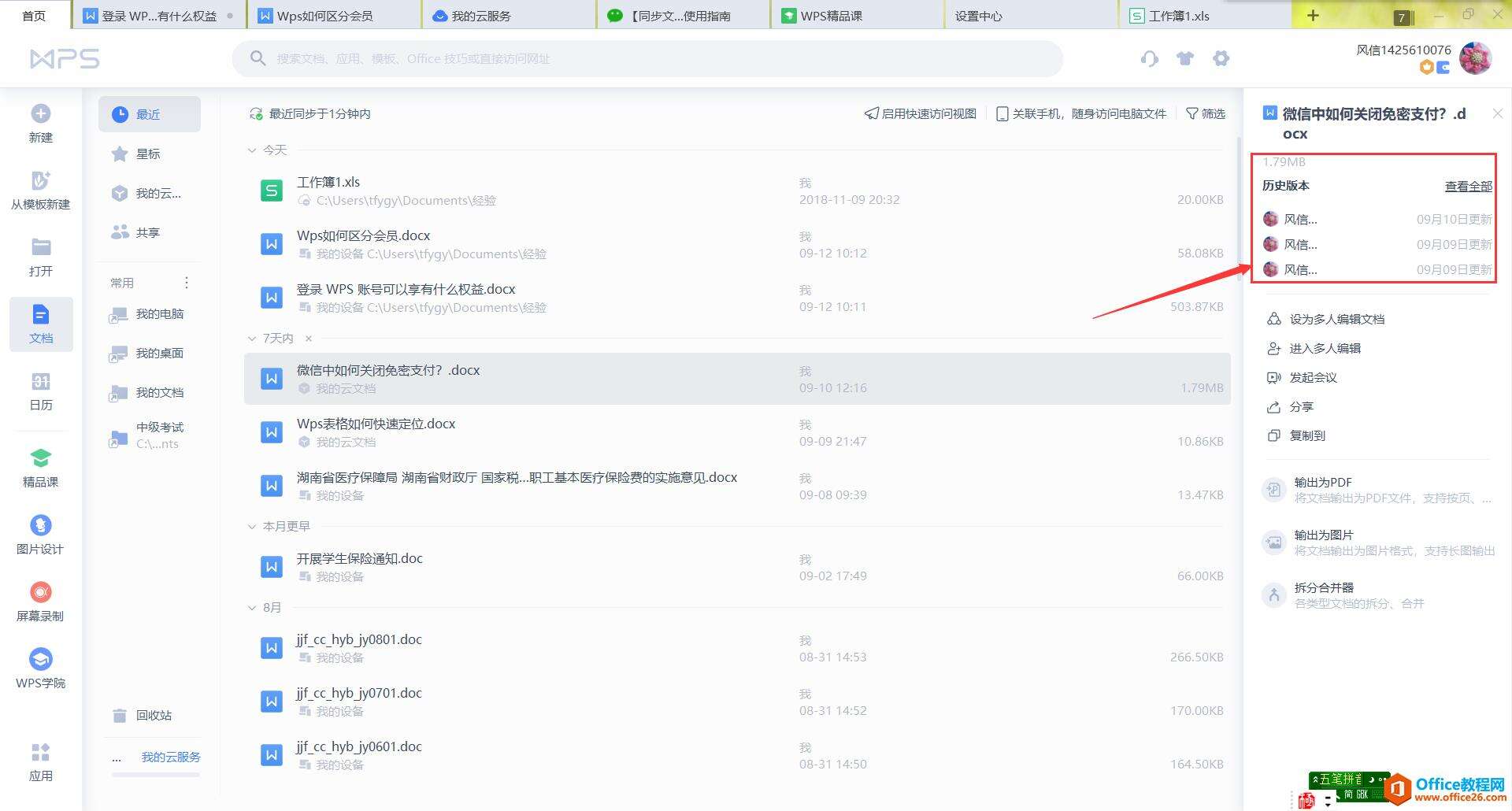Open the 日历 calendar icon

point(41,382)
